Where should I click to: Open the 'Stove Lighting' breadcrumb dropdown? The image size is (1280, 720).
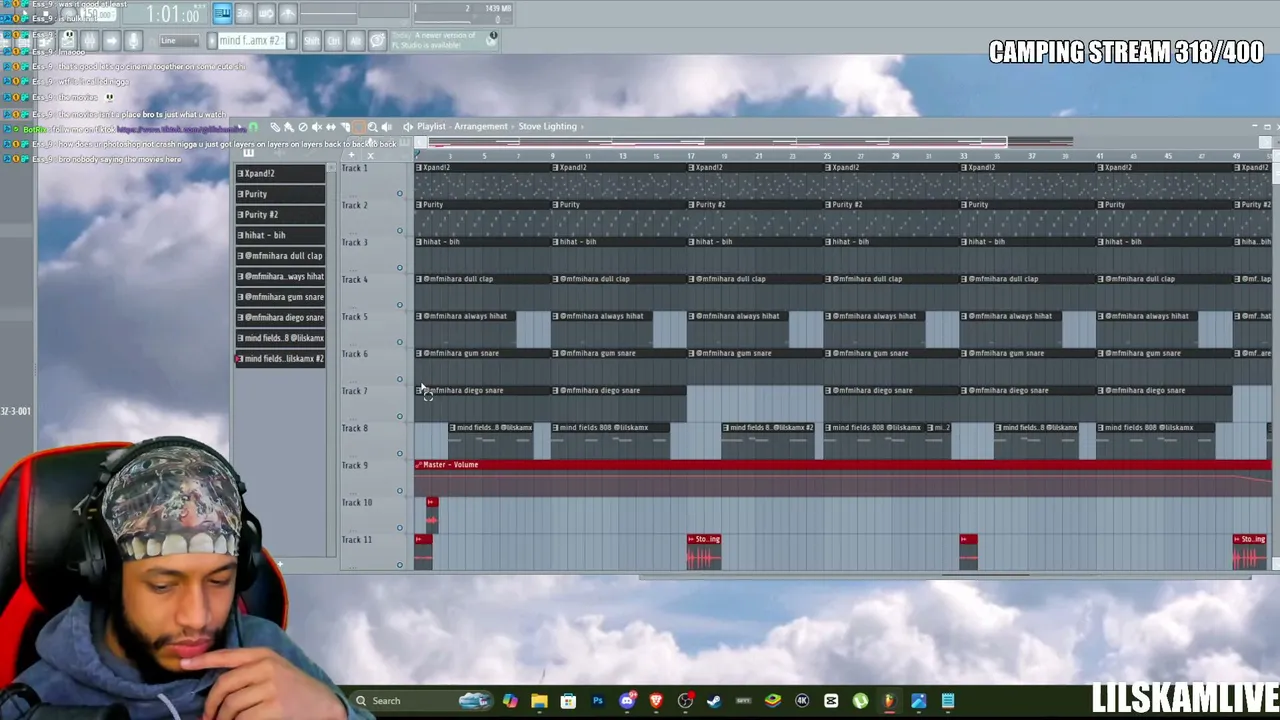(x=547, y=127)
